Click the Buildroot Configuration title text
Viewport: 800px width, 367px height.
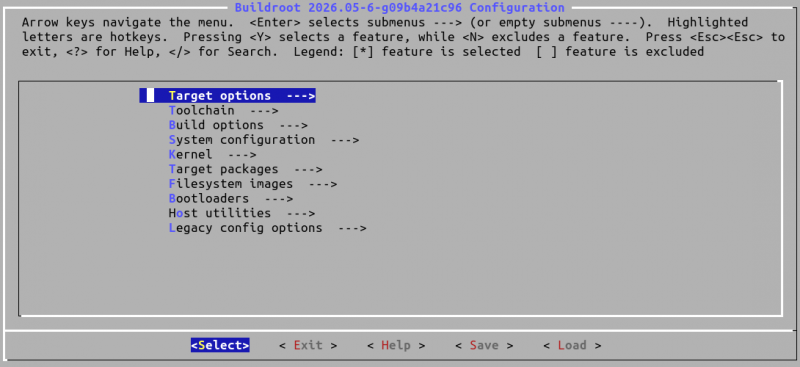[399, 8]
